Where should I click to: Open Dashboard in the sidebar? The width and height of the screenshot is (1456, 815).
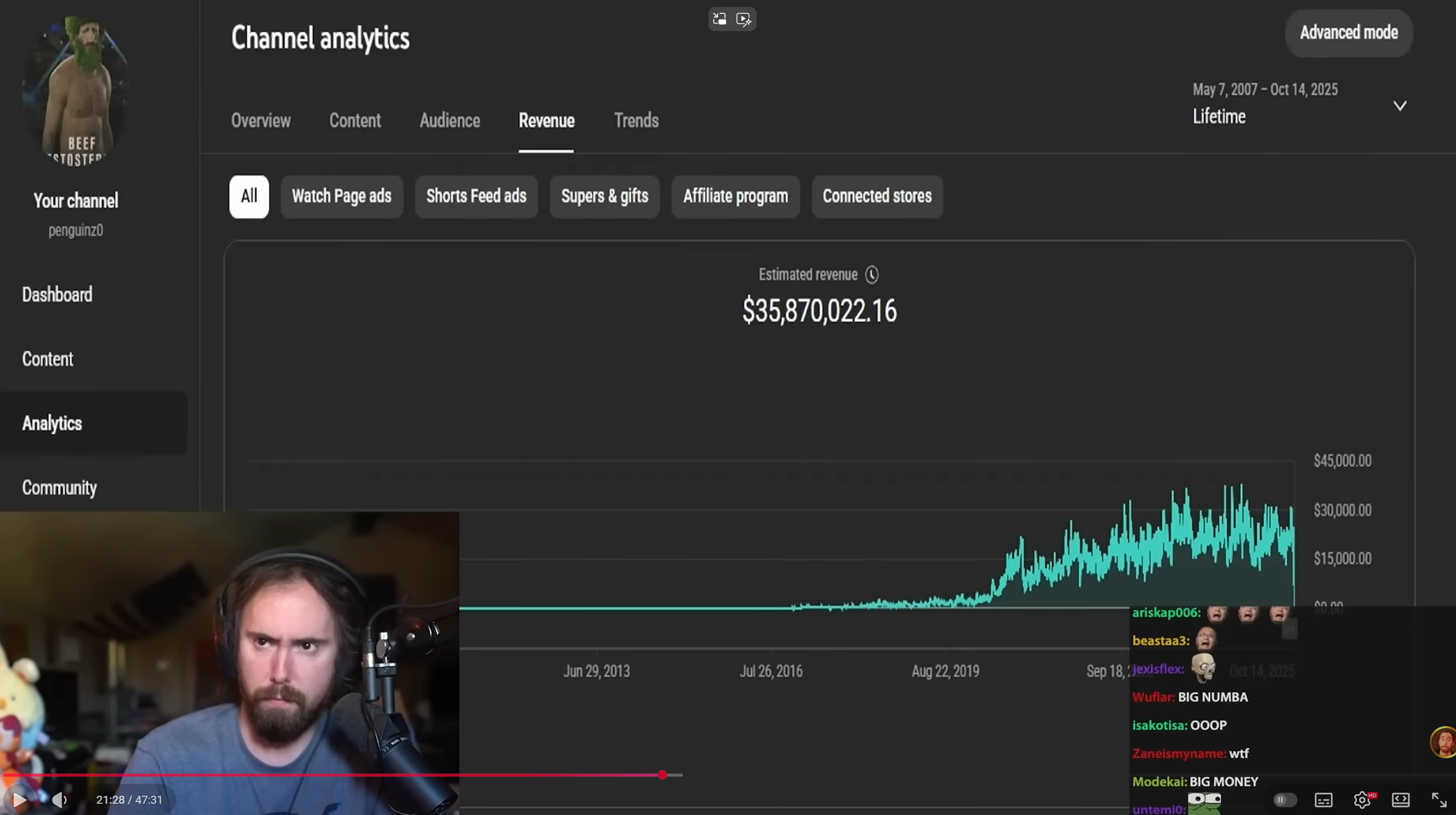pyautogui.click(x=57, y=295)
